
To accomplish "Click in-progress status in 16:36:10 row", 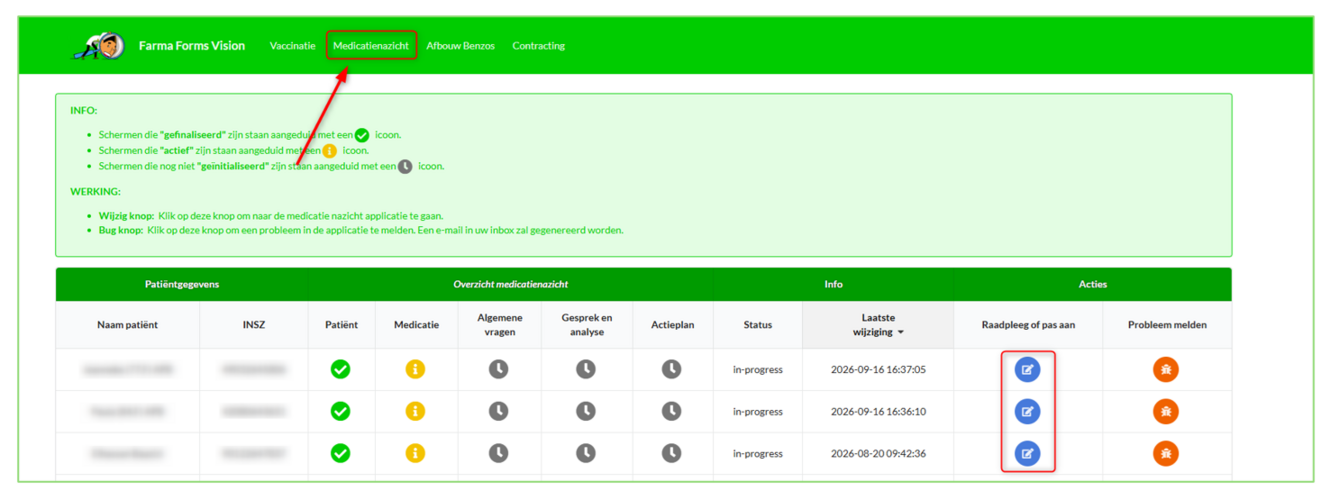I will pyautogui.click(x=758, y=411).
